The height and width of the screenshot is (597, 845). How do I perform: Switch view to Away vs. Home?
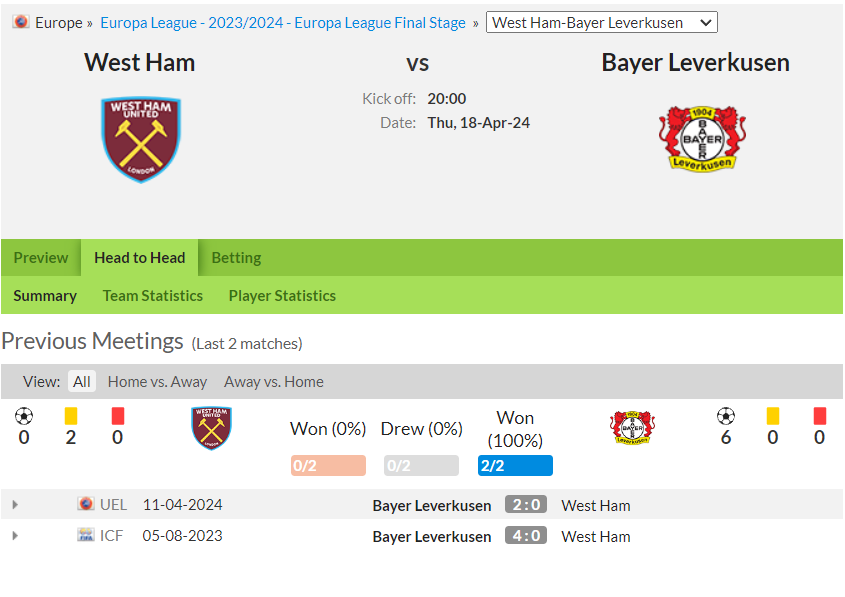[274, 381]
